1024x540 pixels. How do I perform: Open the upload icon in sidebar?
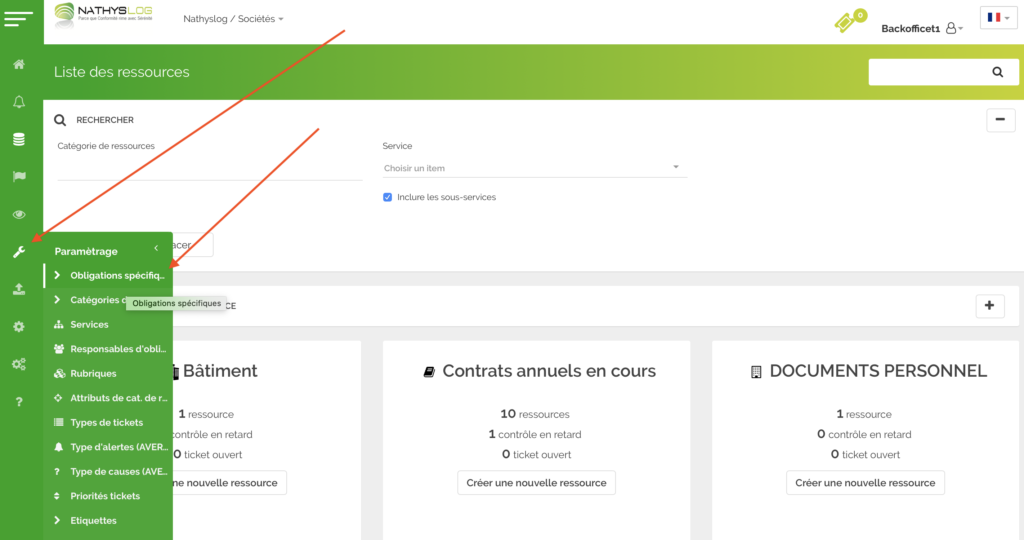tap(19, 289)
